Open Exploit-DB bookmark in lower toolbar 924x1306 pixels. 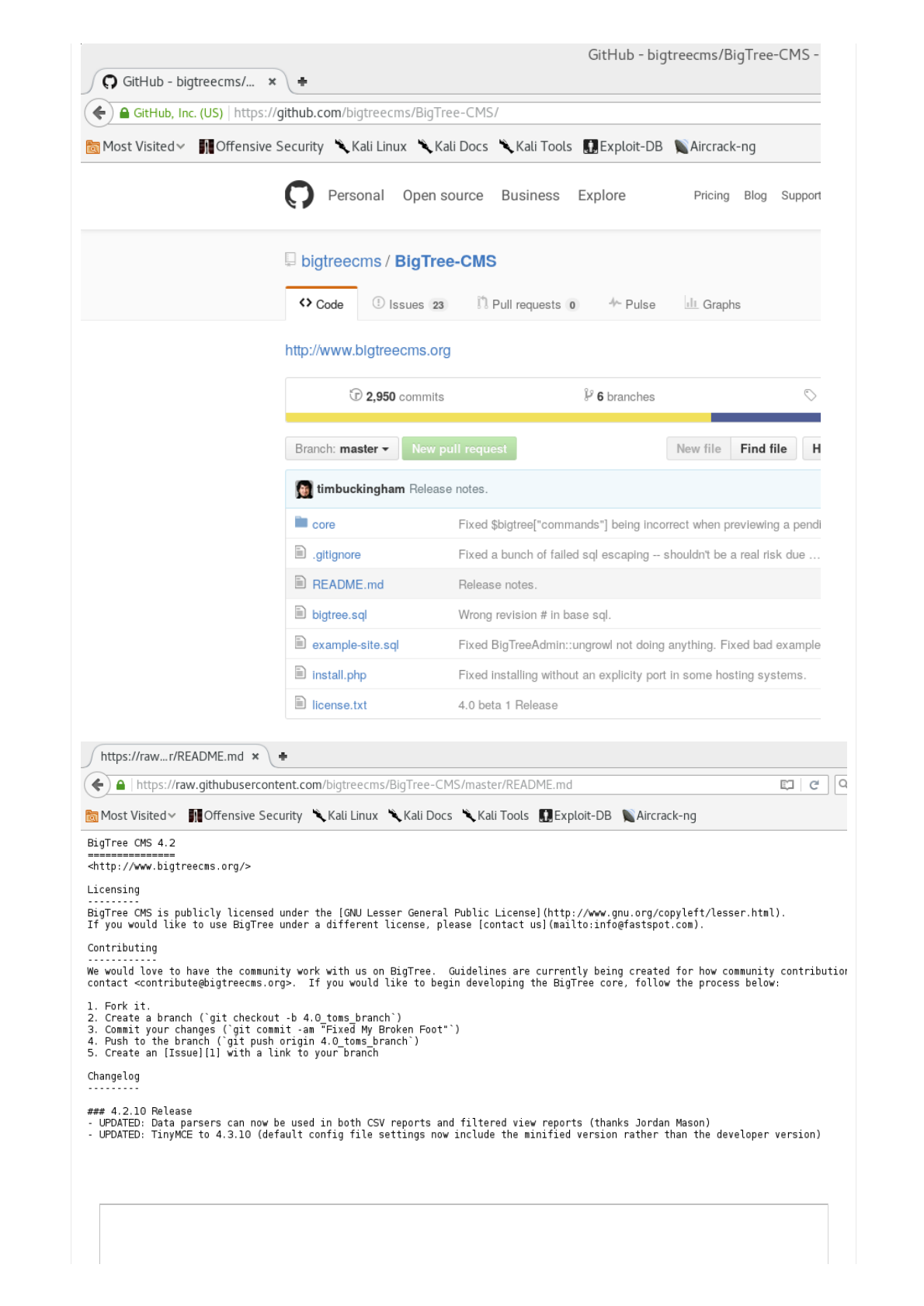(575, 815)
